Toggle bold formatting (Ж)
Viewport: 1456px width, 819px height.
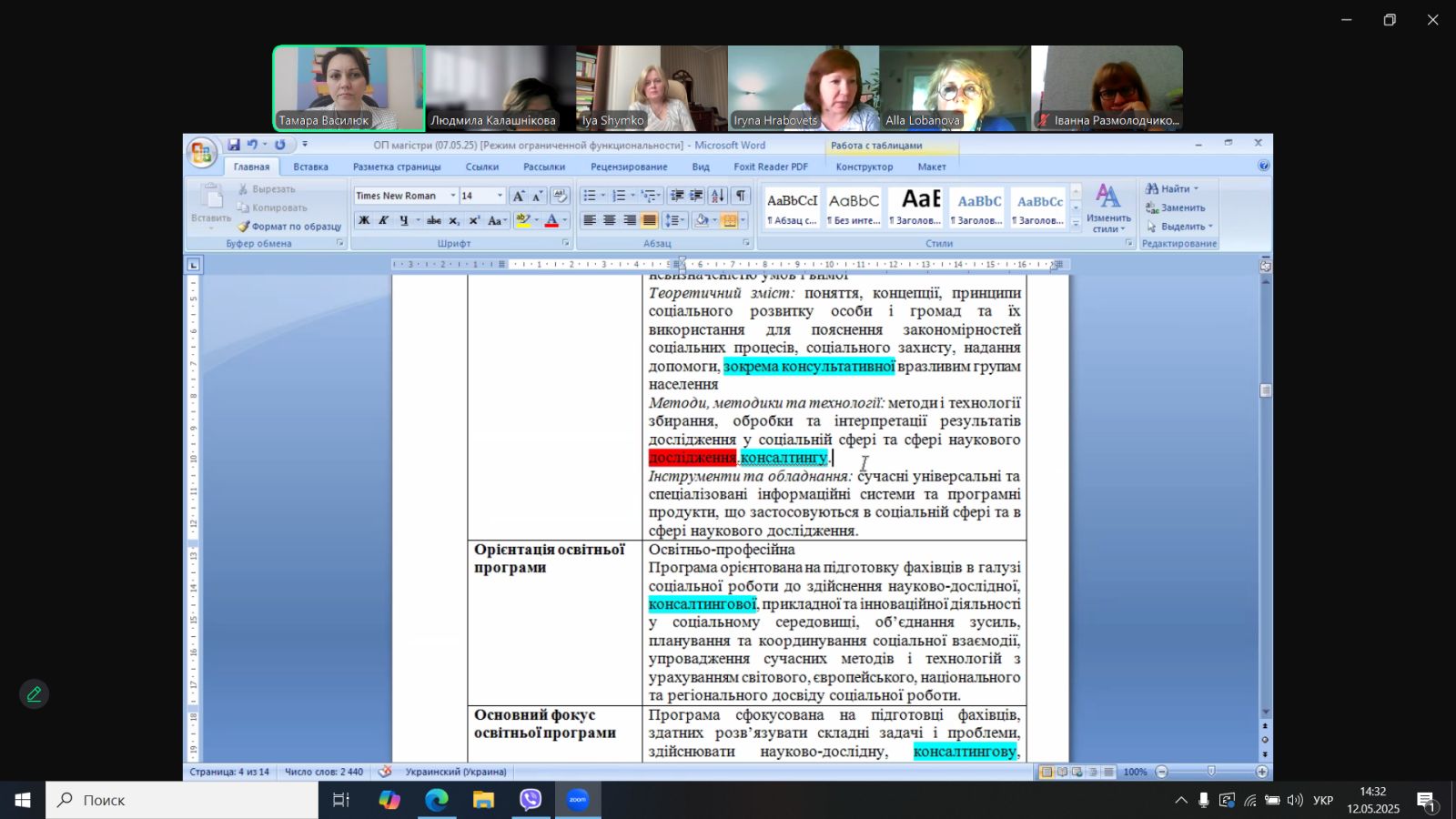364,220
